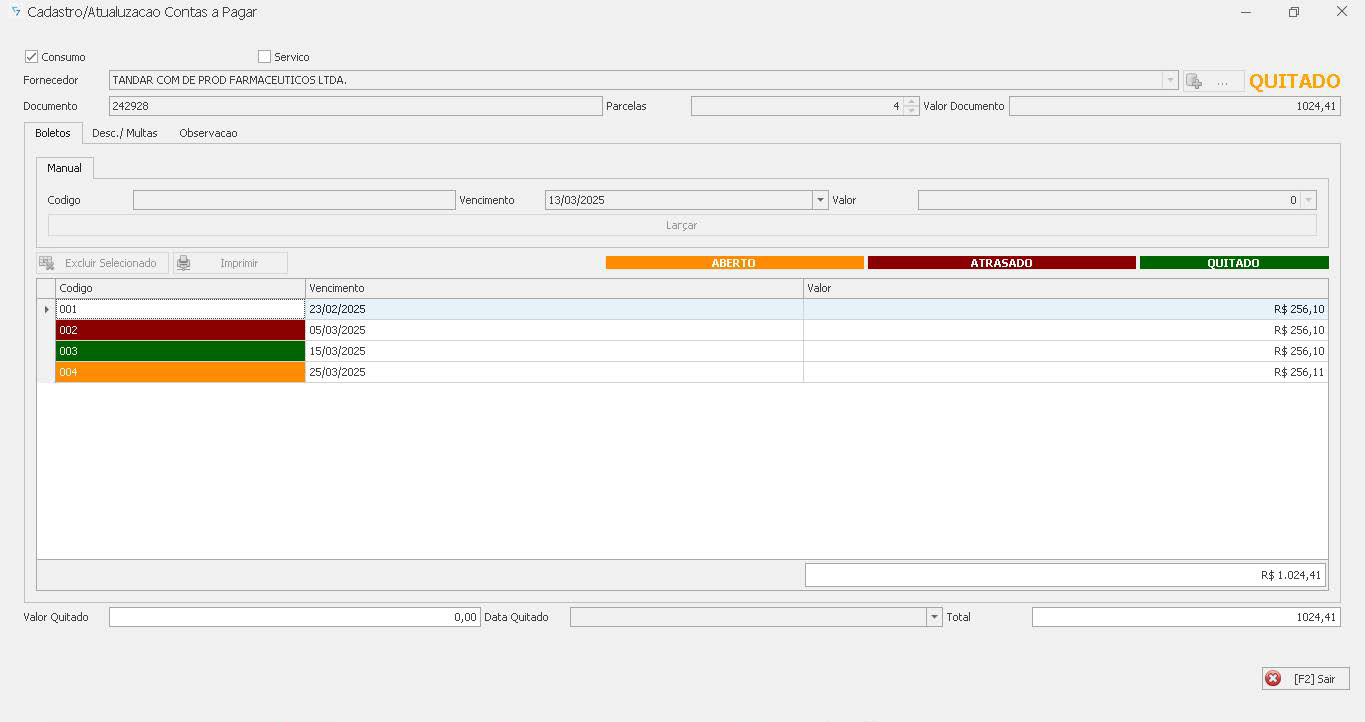The height and width of the screenshot is (722, 1365).
Task: Click the grid footer total R$ 1.024,41
Action: [x=1066, y=575]
